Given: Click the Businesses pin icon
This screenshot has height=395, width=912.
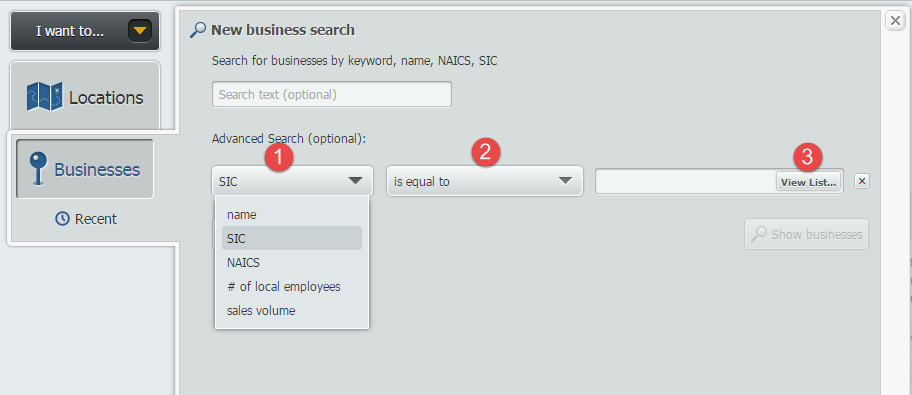Looking at the screenshot, I should pos(38,169).
